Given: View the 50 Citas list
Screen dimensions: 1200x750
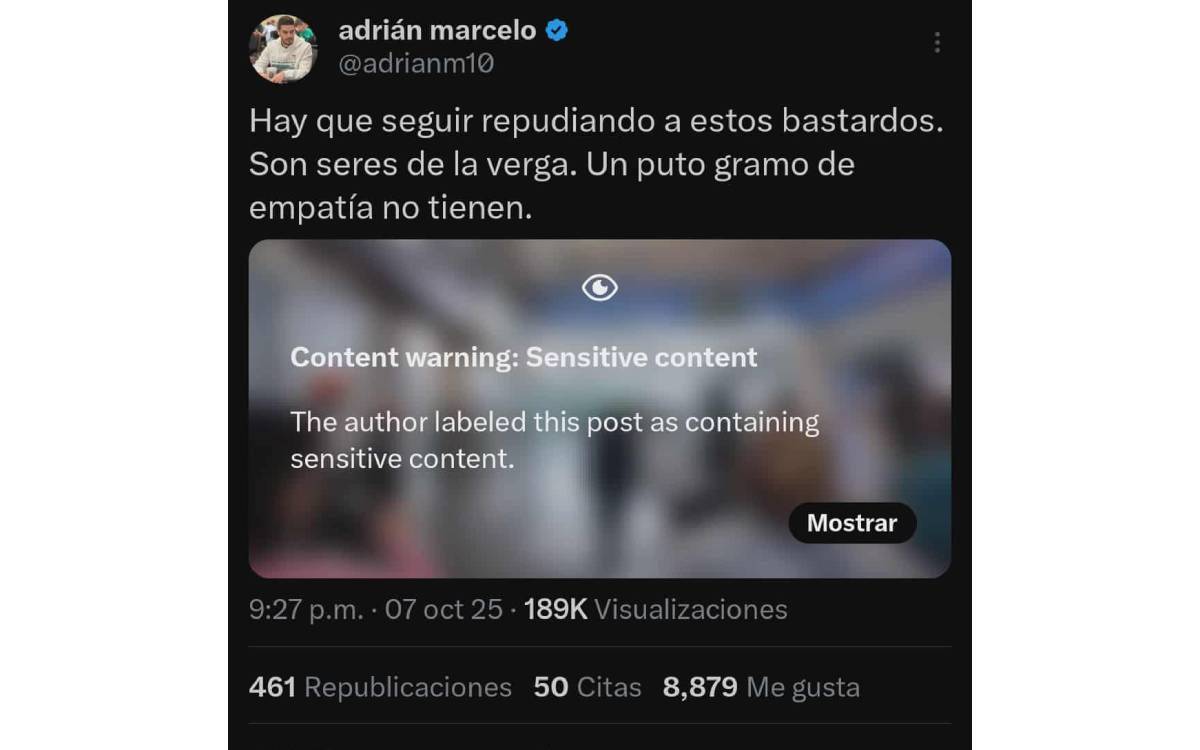Looking at the screenshot, I should click(x=587, y=688).
